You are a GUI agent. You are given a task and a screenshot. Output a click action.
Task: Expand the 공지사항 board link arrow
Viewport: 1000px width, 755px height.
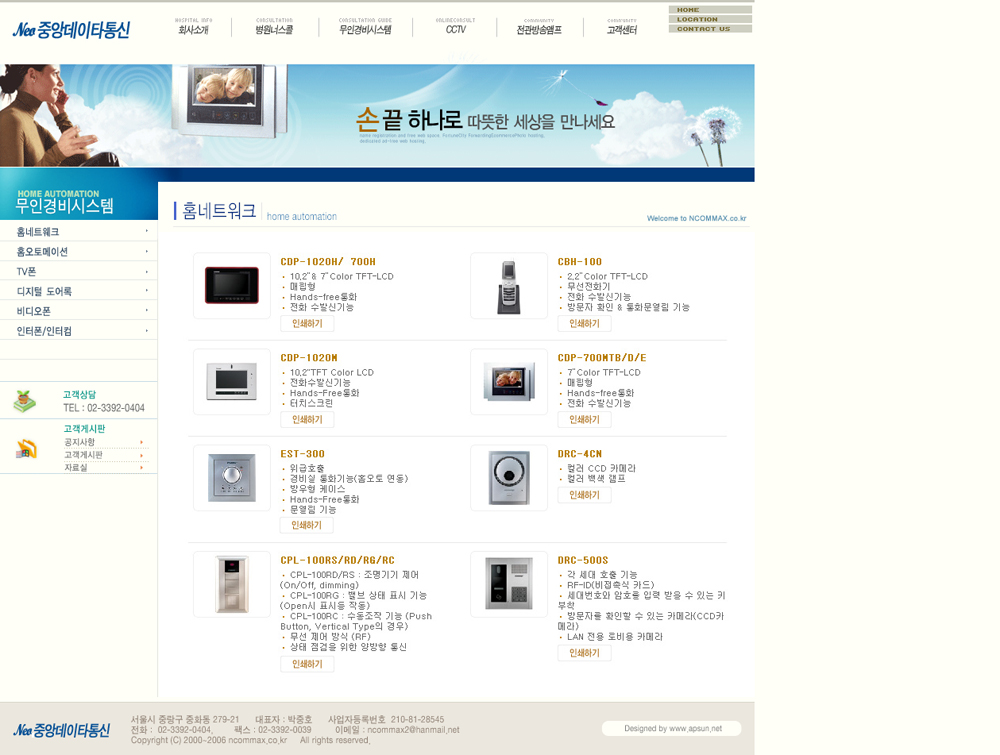(142, 442)
